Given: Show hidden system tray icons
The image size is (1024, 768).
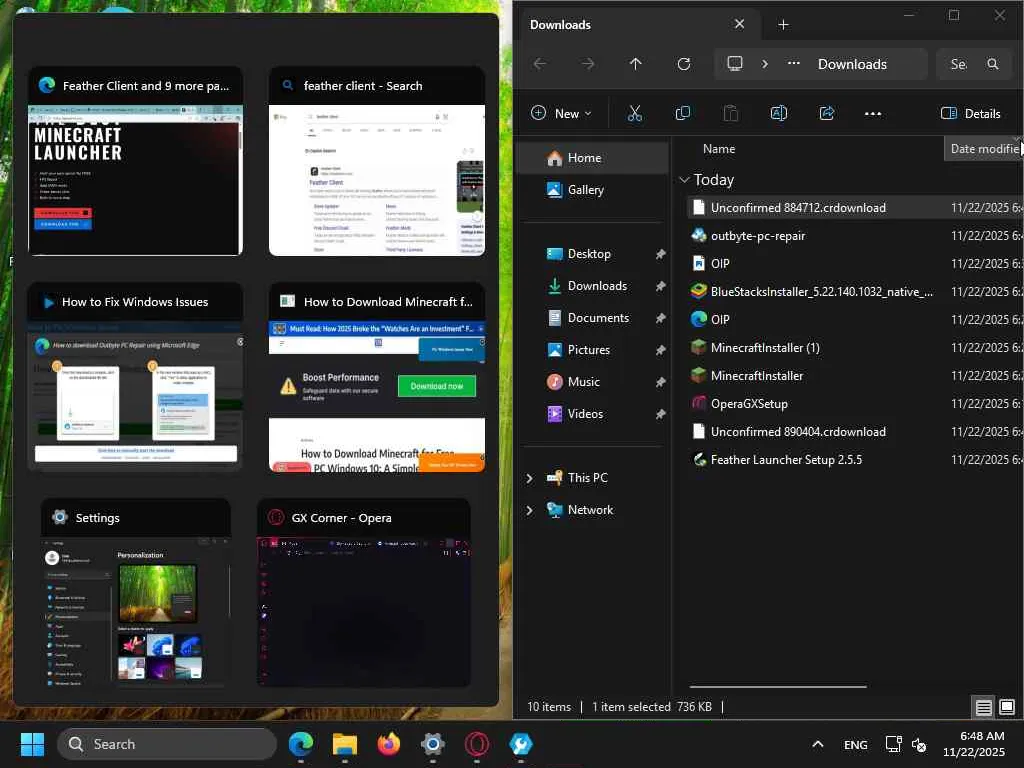Looking at the screenshot, I should point(817,744).
